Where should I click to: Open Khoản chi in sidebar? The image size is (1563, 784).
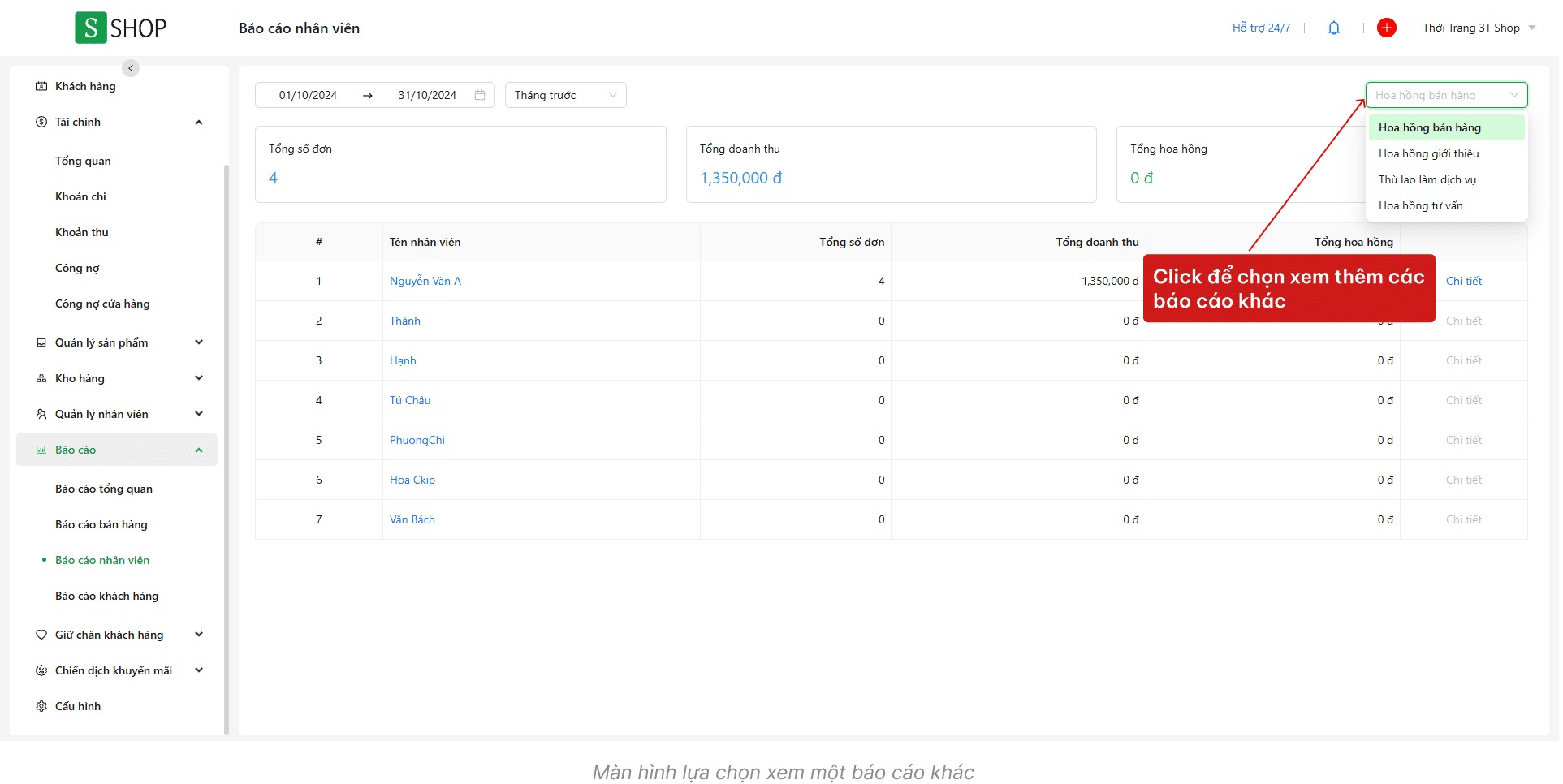[x=80, y=196]
